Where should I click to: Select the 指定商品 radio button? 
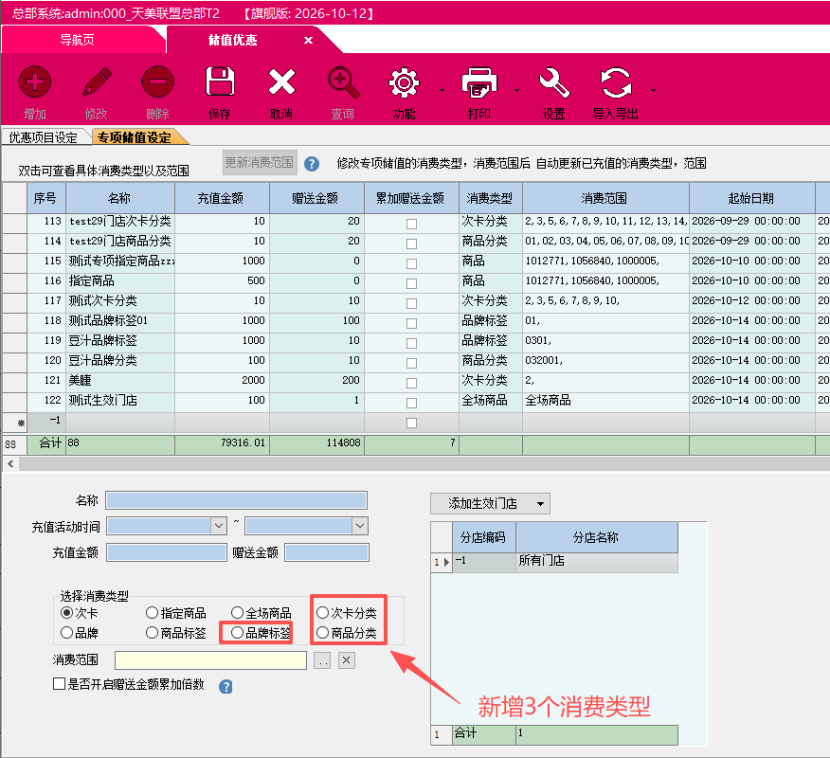pyautogui.click(x=152, y=613)
